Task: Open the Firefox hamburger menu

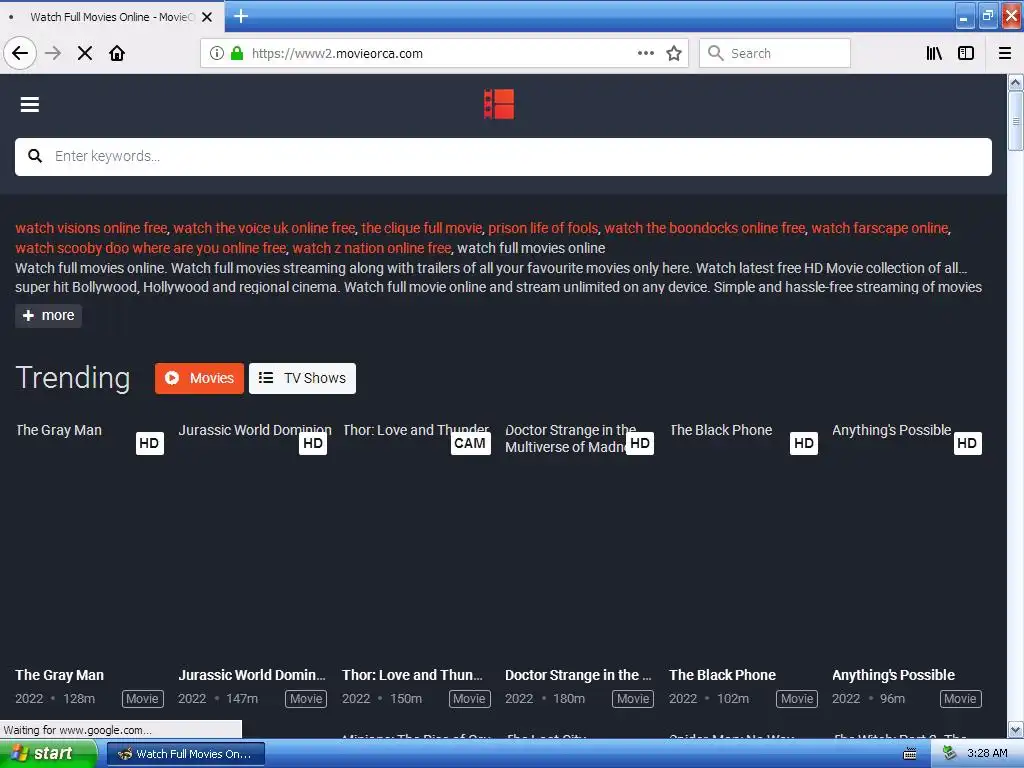Action: click(x=1005, y=53)
